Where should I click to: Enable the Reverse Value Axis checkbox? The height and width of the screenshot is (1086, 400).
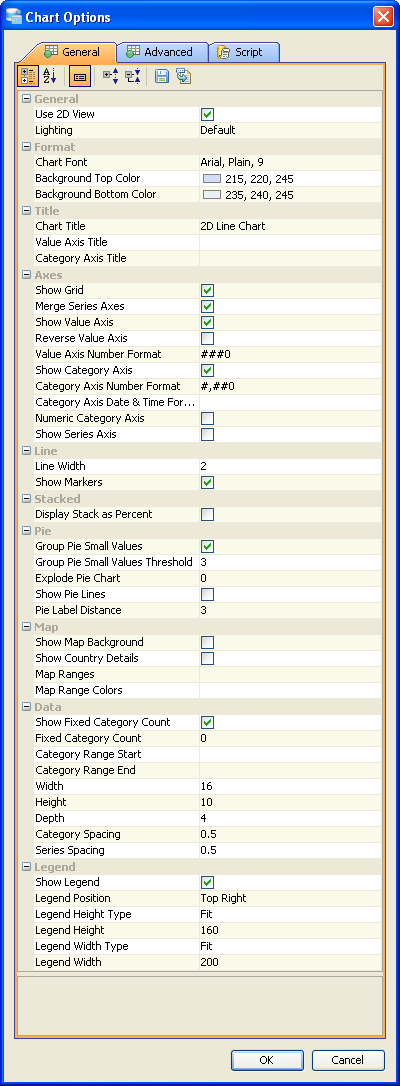click(x=208, y=339)
